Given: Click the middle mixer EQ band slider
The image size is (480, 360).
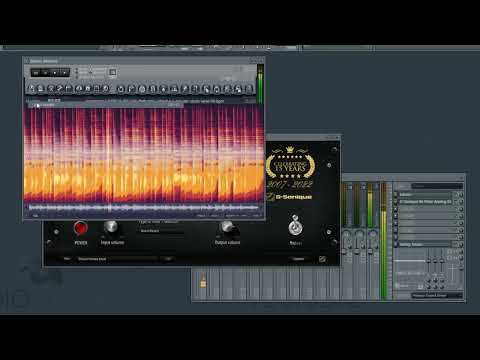Looking at the screenshot, I should click(435, 261).
